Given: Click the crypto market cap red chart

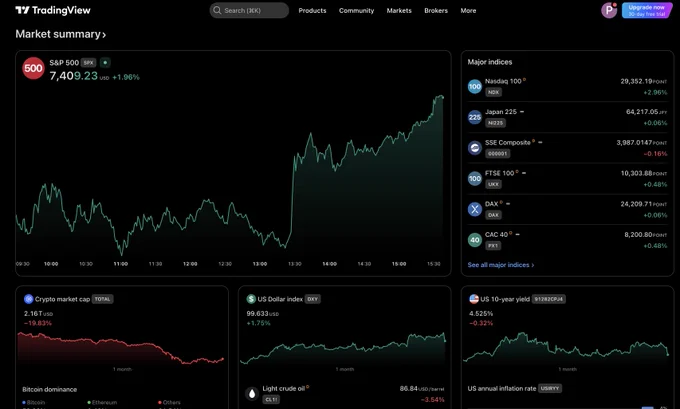Looking at the screenshot, I should 121,348.
